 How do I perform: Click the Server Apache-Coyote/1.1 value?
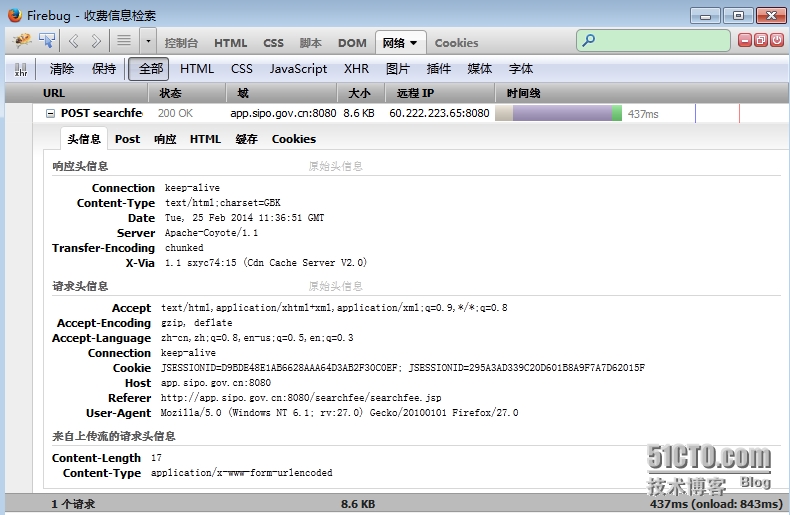click(211, 233)
